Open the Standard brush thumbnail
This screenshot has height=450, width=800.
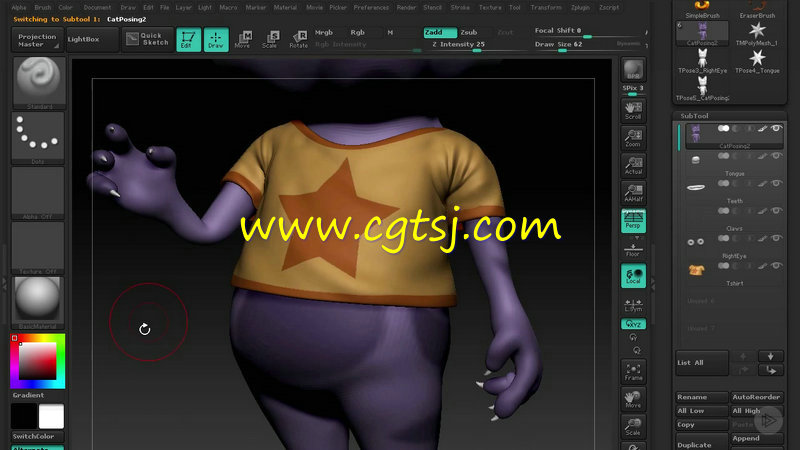click(38, 82)
